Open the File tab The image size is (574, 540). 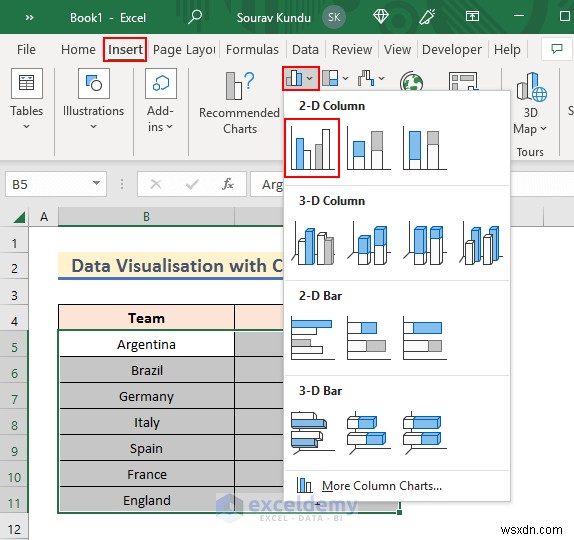point(26,49)
